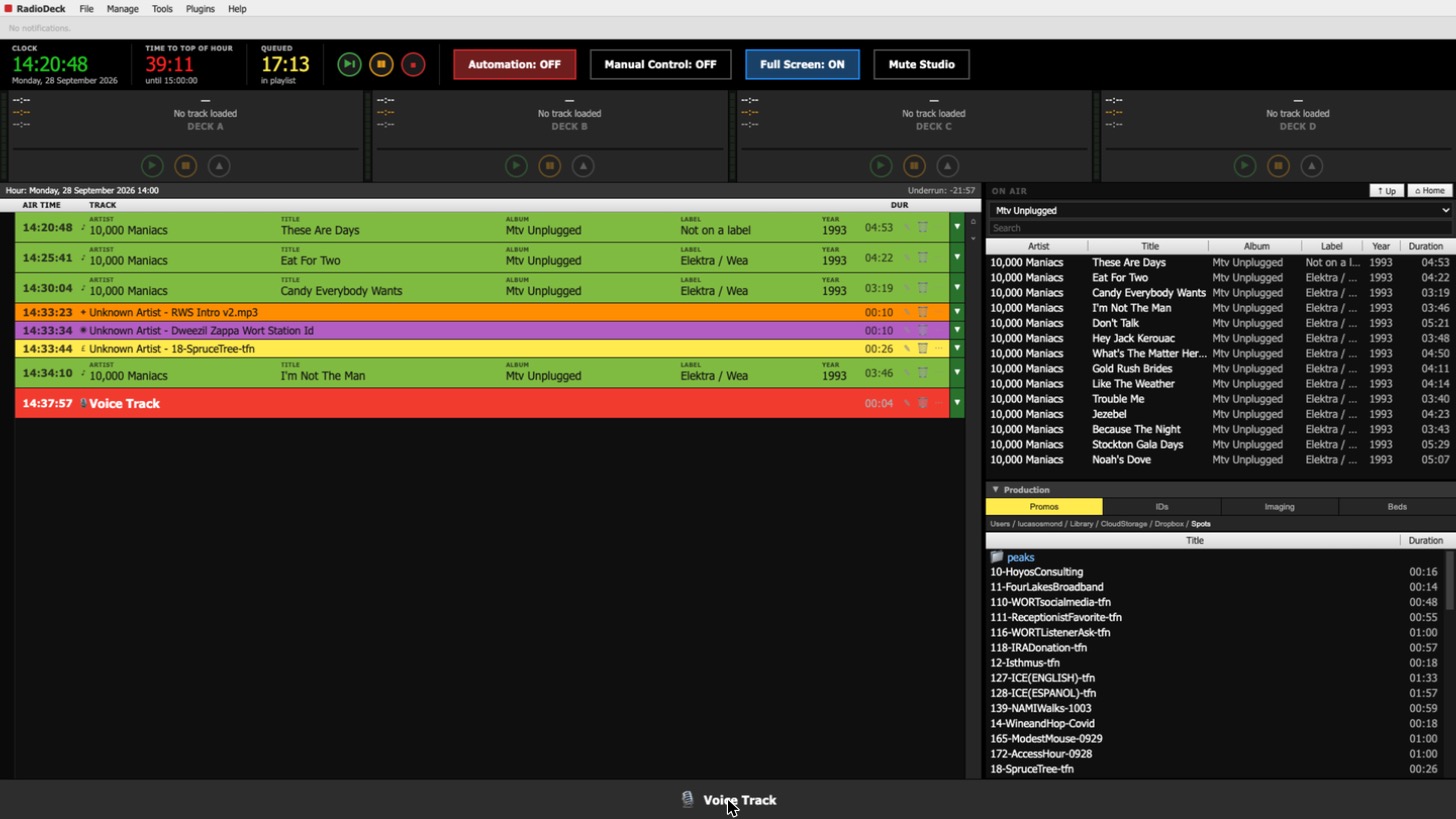Click the green play-next transport button
The height and width of the screenshot is (819, 1456).
point(349,64)
